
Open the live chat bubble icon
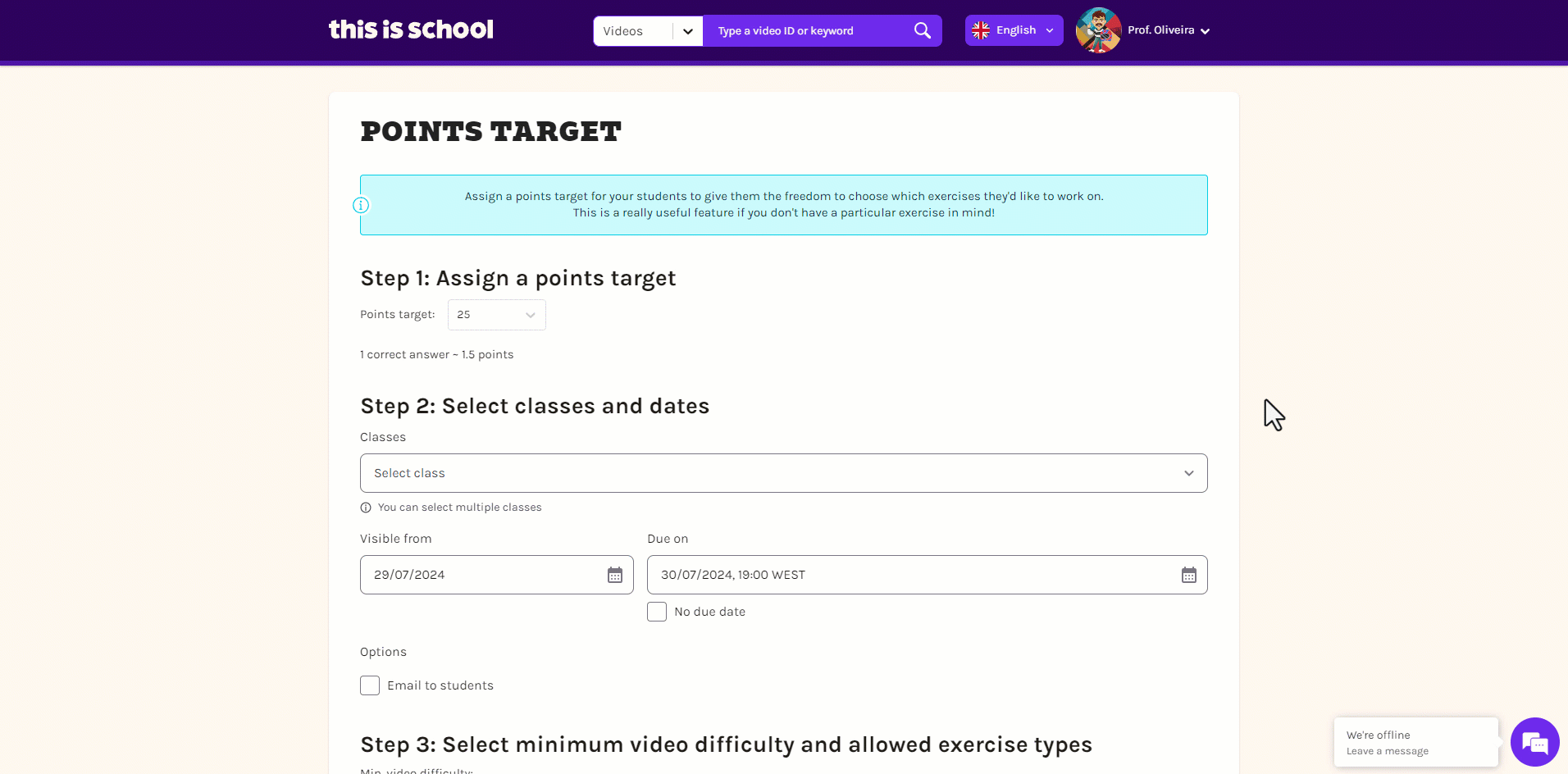[x=1534, y=743]
